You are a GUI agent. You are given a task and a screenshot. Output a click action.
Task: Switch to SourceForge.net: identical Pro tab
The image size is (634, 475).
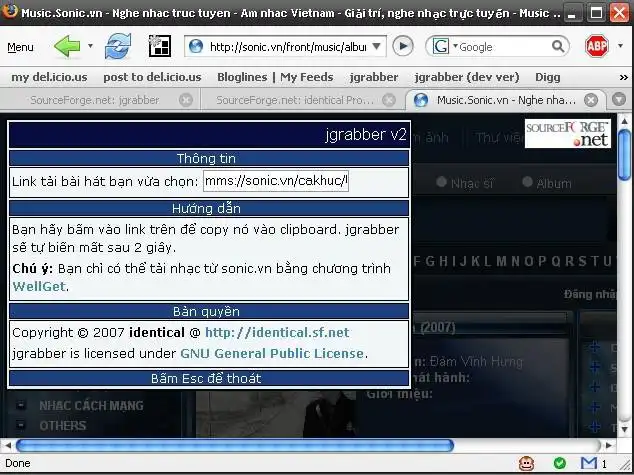click(295, 100)
